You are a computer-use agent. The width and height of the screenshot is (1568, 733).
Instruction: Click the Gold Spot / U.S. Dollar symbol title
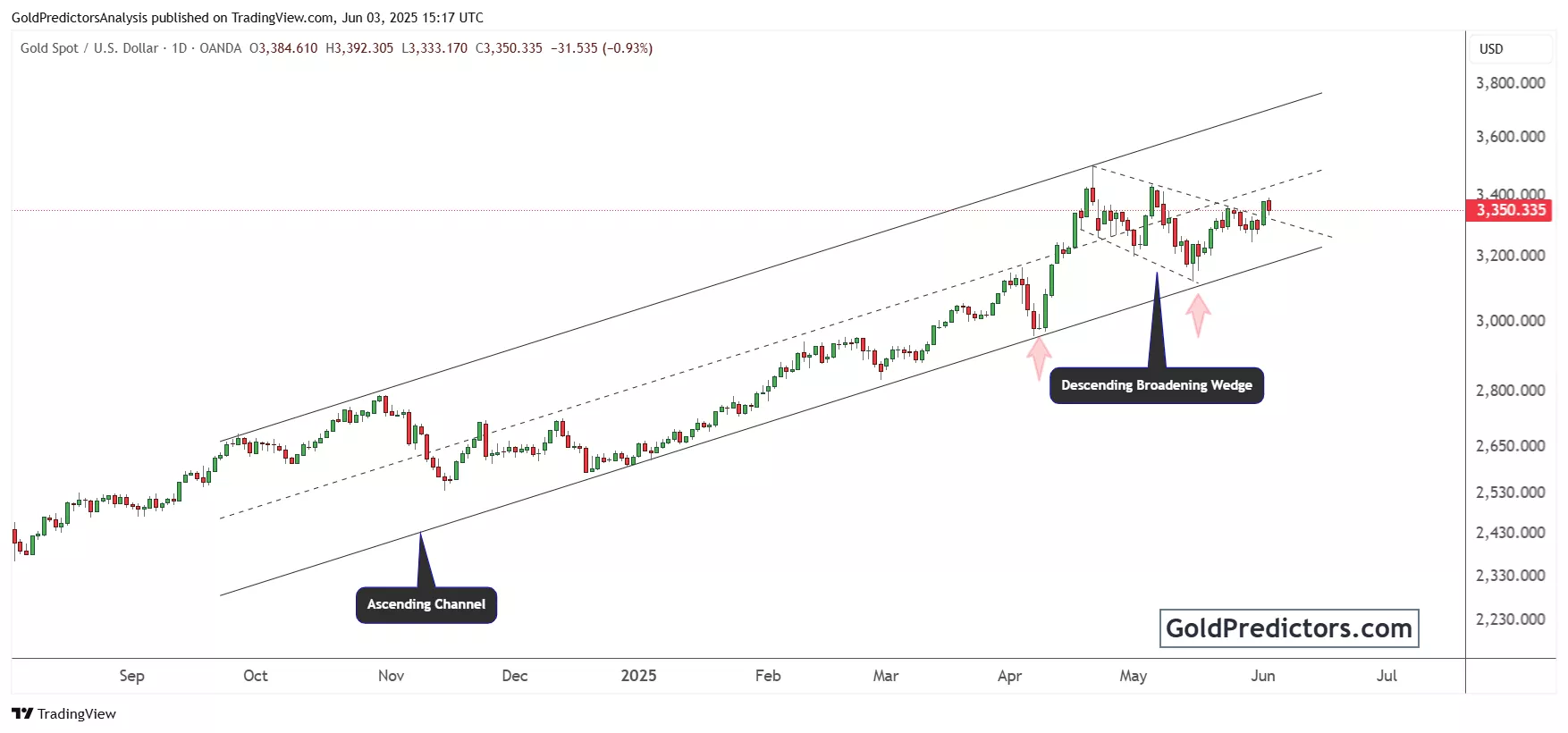click(89, 48)
